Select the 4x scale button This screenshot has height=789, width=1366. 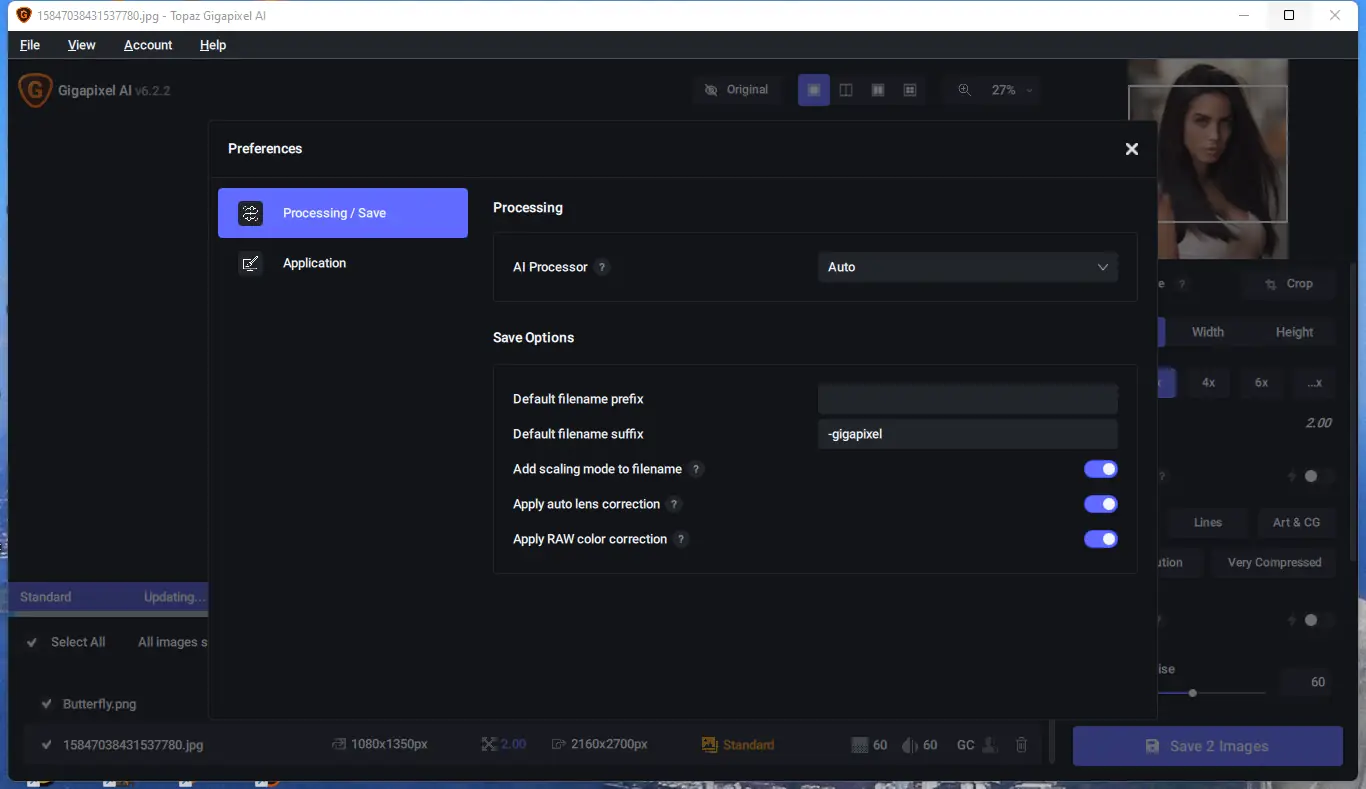coord(1209,383)
